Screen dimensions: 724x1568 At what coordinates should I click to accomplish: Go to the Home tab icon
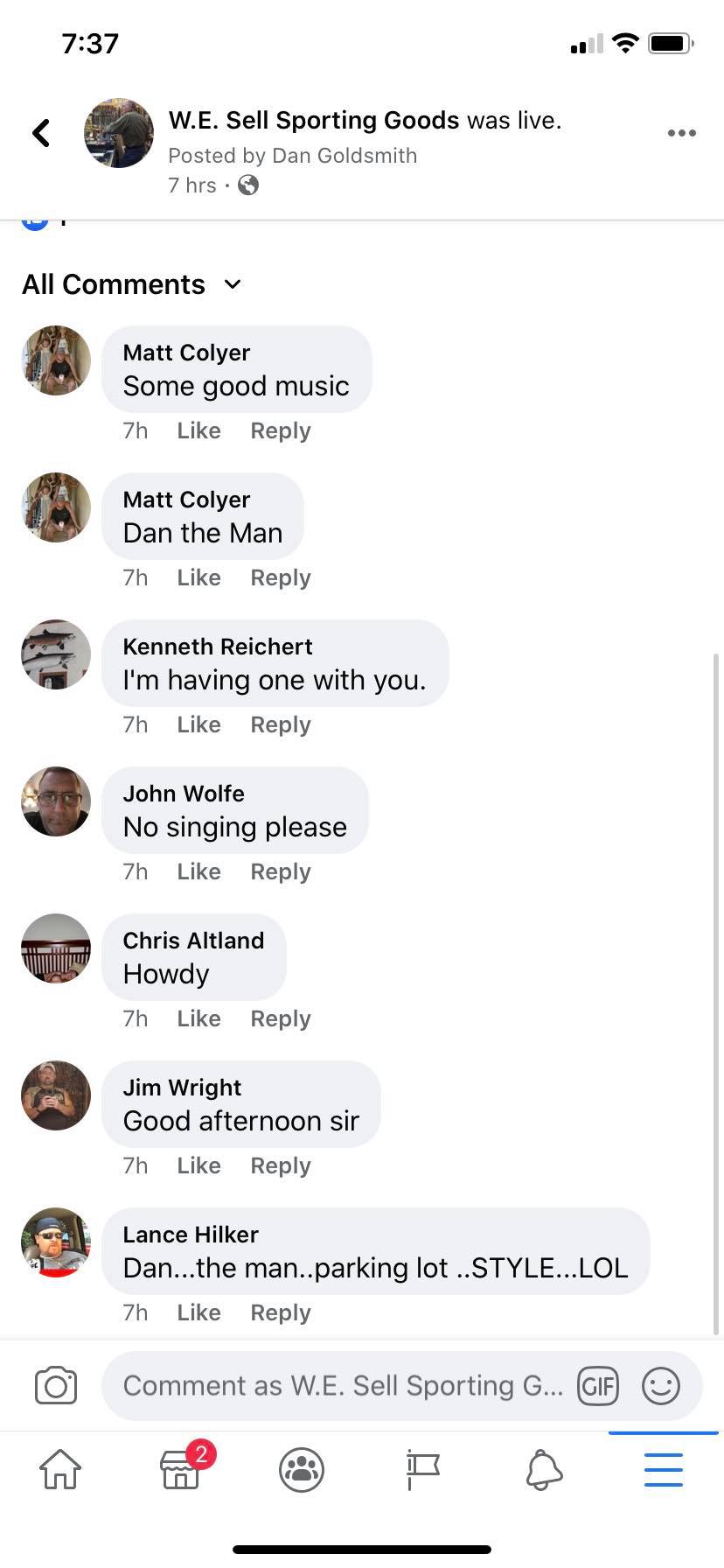[60, 1469]
